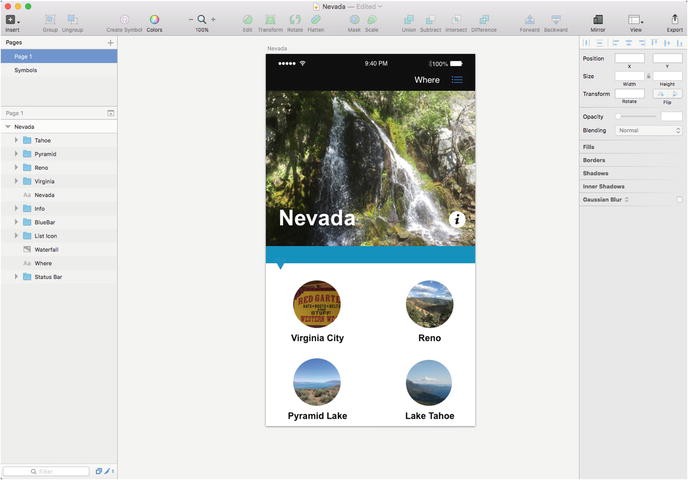Zoom in with the plus button

(x=213, y=20)
